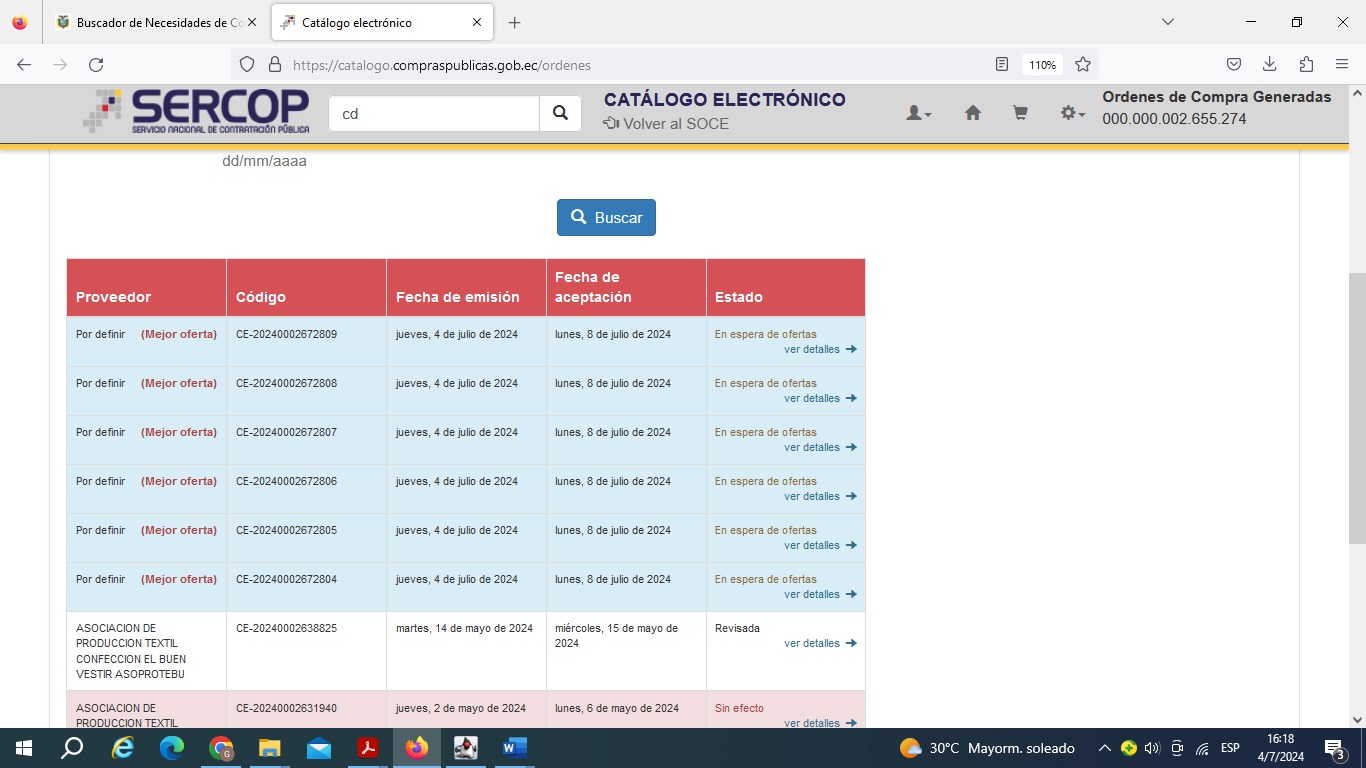Open a new browser tab
Screen dimensions: 1366x768
[514, 22]
